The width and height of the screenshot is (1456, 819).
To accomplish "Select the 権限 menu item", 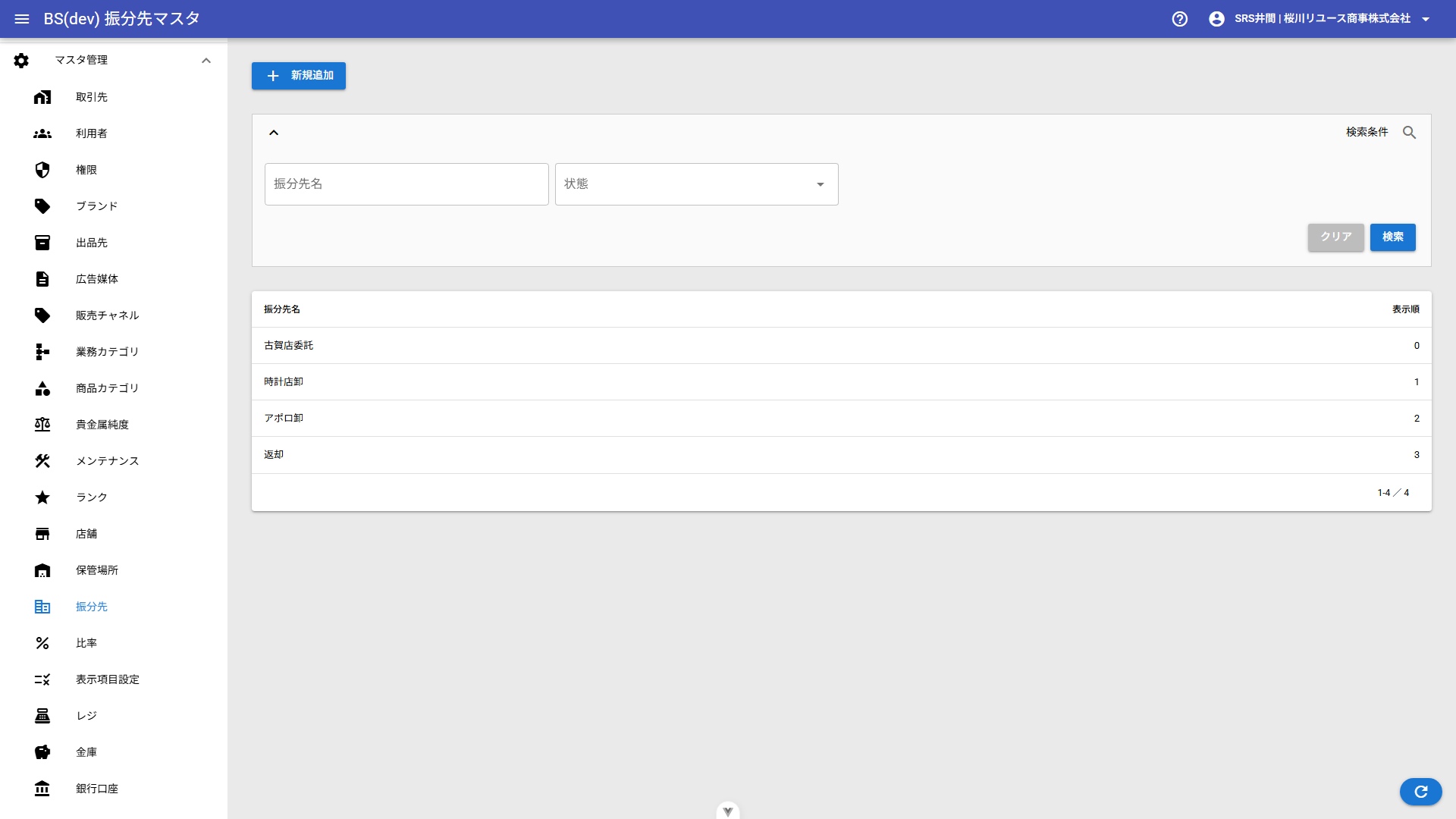I will click(114, 170).
